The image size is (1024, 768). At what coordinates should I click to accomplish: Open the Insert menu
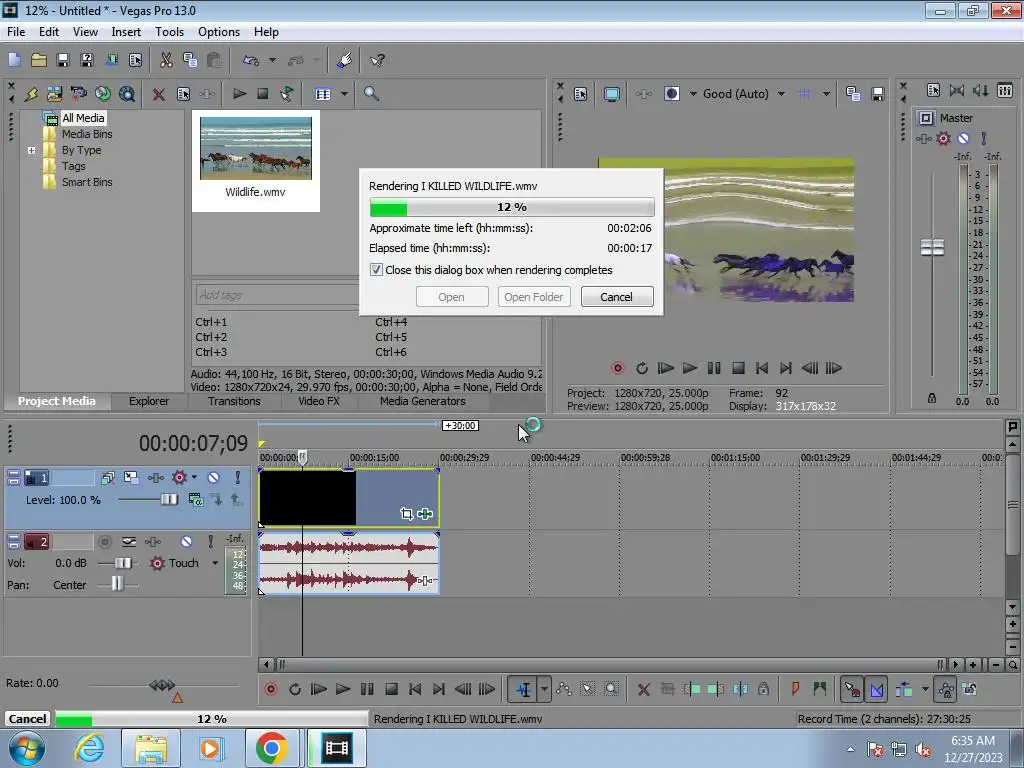pos(126,31)
